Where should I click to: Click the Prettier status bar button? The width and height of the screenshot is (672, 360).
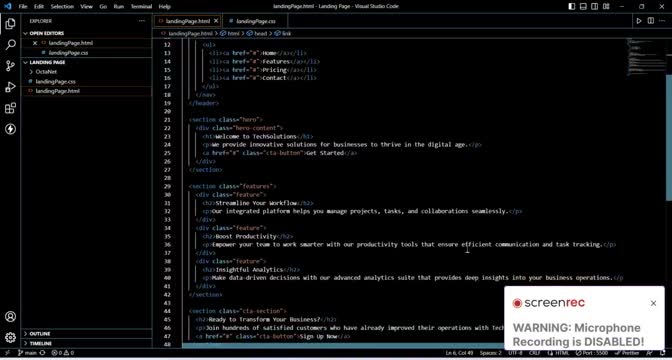tap(627, 353)
